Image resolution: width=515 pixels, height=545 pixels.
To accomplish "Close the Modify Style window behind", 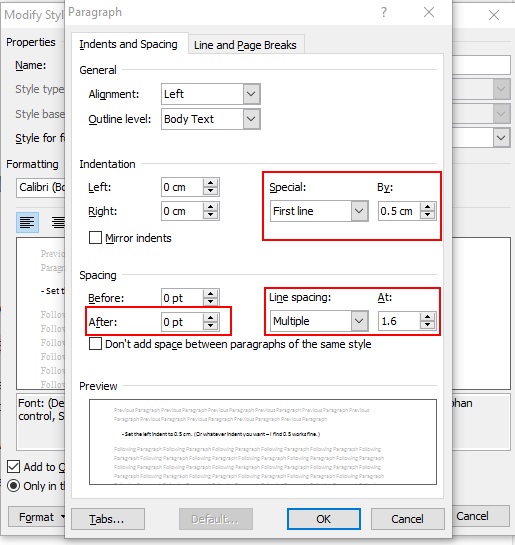I will [494, 15].
